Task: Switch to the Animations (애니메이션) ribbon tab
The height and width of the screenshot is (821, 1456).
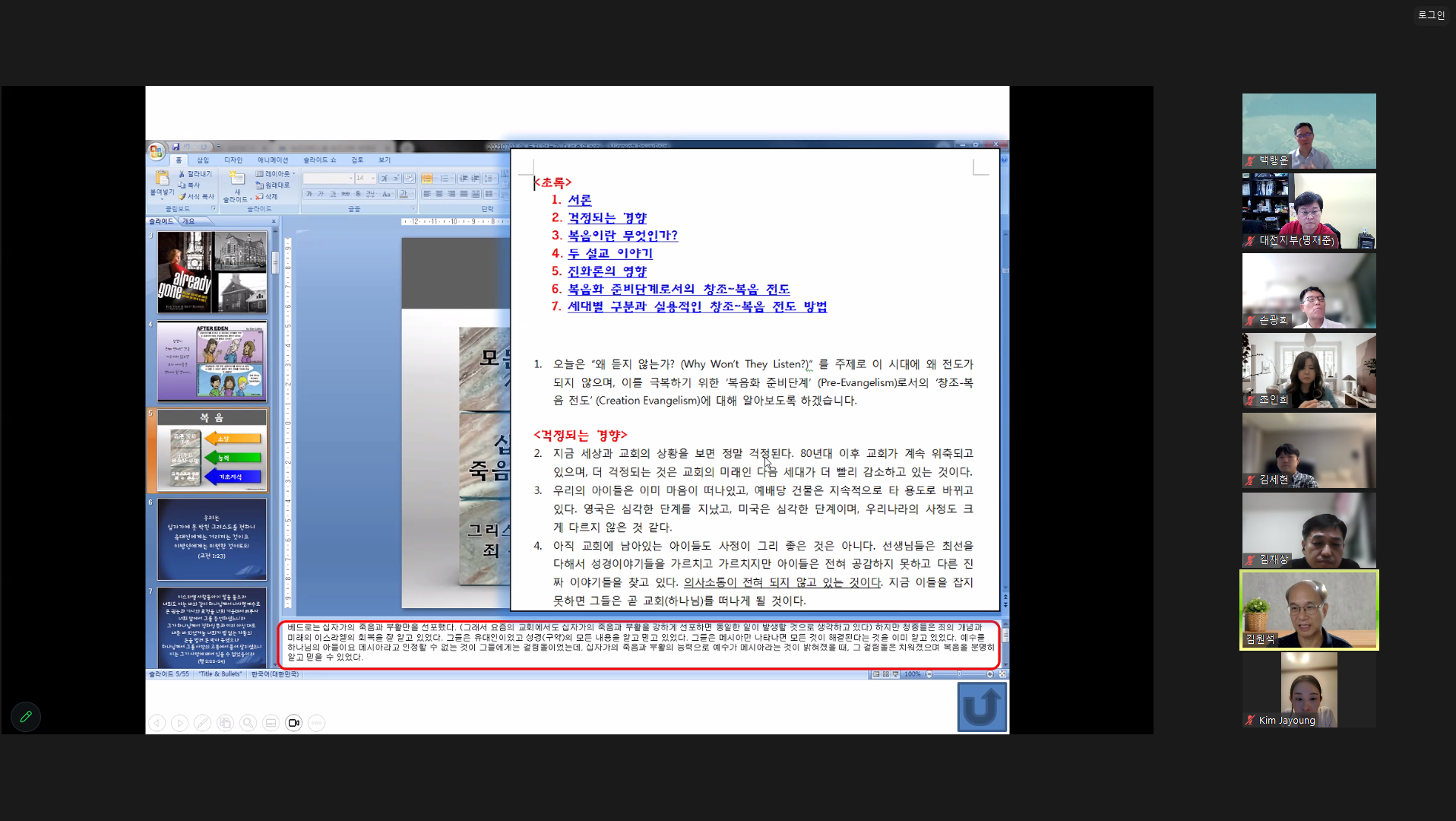Action: (x=273, y=160)
